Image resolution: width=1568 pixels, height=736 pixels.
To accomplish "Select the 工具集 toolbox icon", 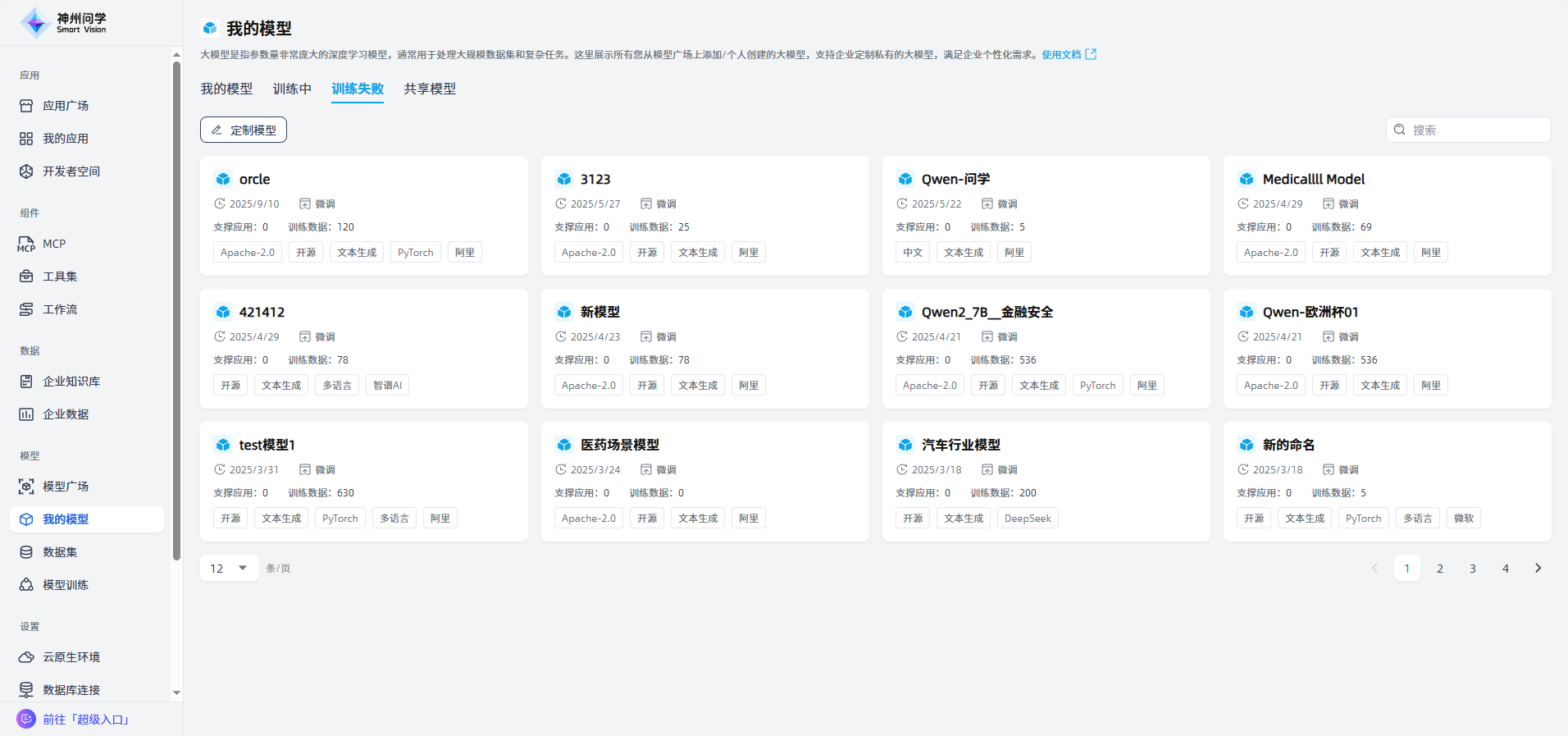I will pyautogui.click(x=26, y=277).
